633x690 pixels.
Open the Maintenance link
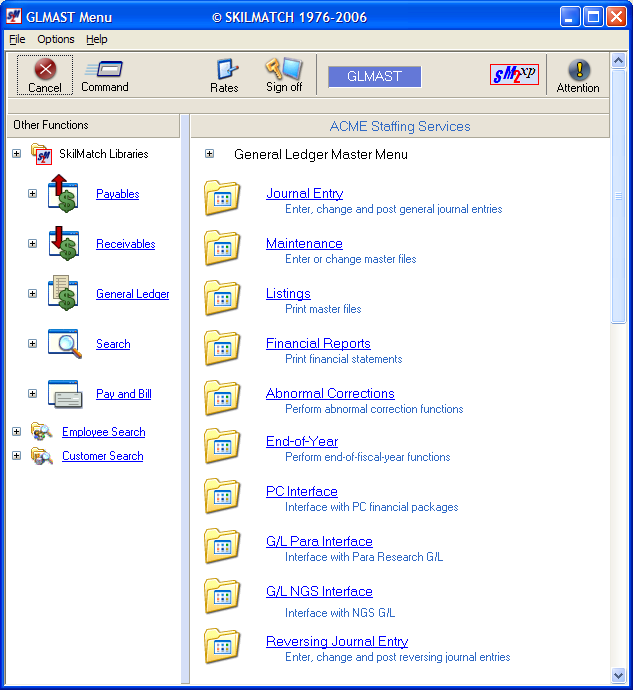click(304, 243)
